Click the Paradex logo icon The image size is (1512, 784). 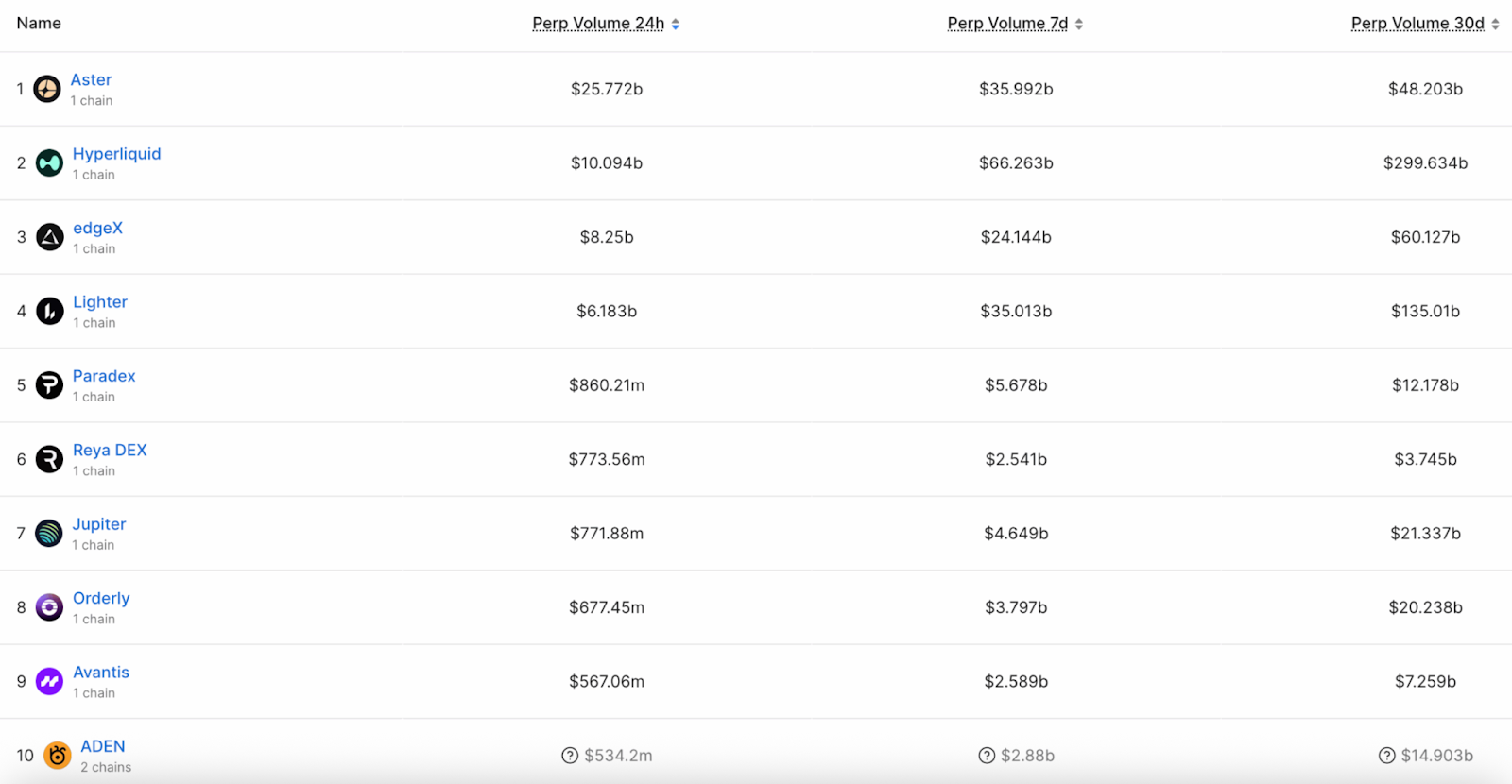[x=48, y=384]
